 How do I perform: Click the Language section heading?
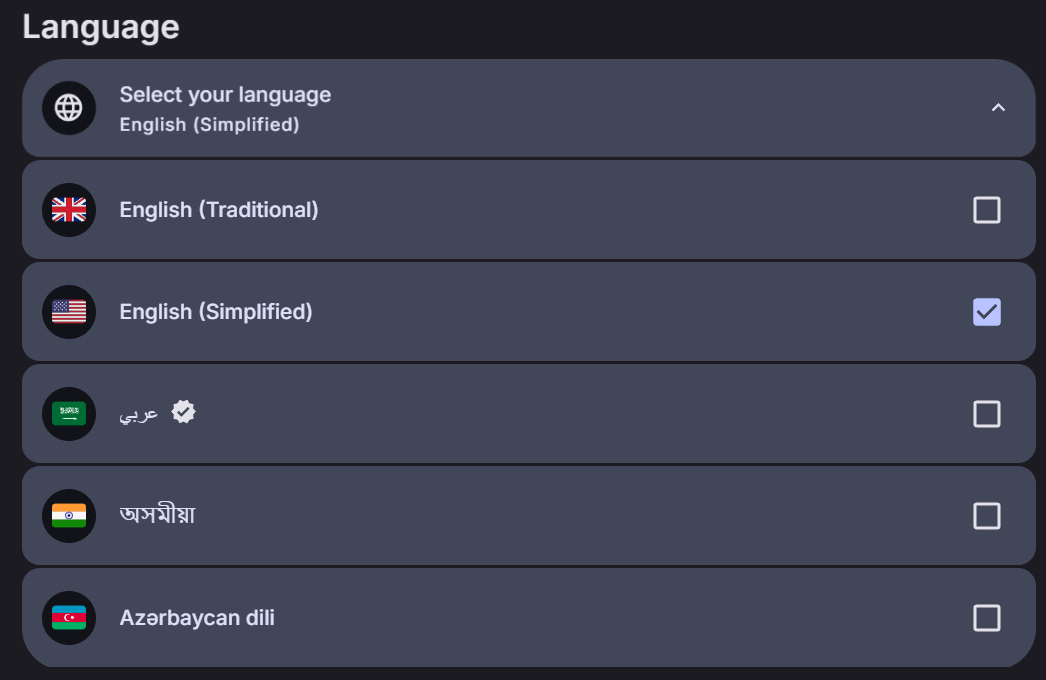(x=101, y=27)
